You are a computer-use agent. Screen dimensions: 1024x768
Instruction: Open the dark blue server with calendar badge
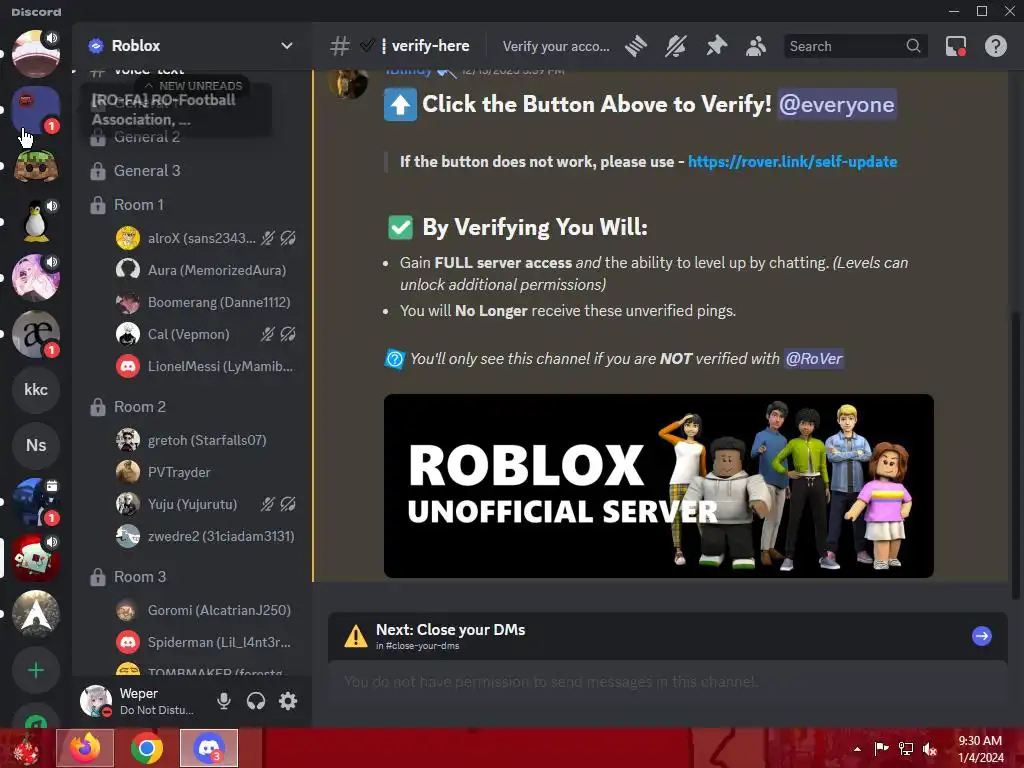pos(36,502)
